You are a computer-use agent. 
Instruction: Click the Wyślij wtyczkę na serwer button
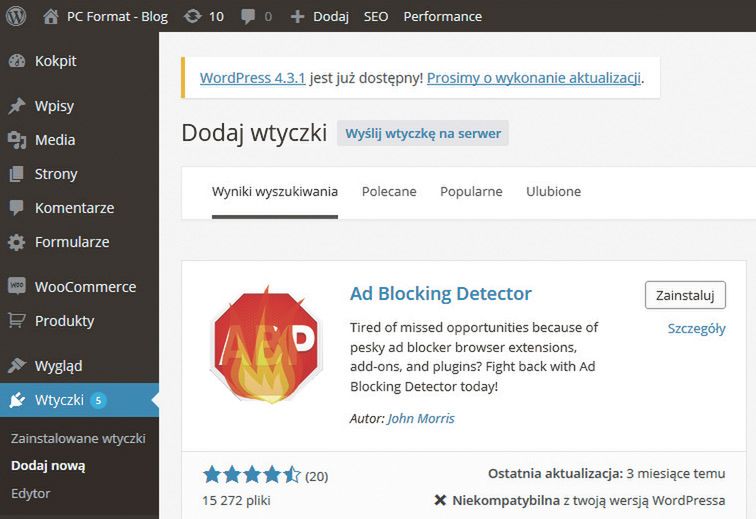click(x=423, y=133)
